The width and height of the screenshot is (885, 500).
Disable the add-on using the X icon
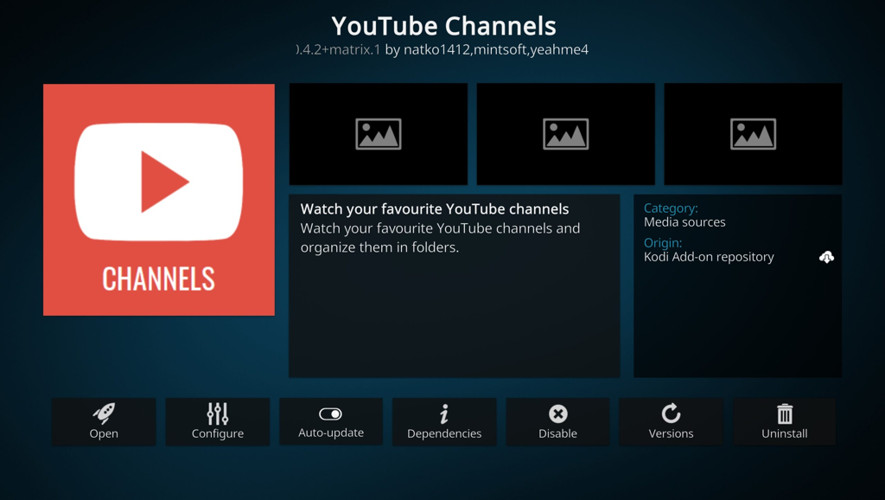coord(558,421)
